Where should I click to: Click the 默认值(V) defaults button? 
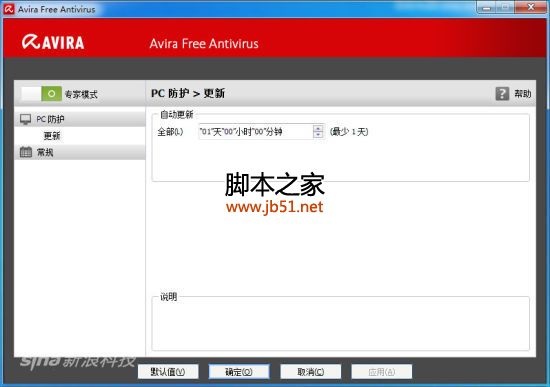[x=168, y=372]
